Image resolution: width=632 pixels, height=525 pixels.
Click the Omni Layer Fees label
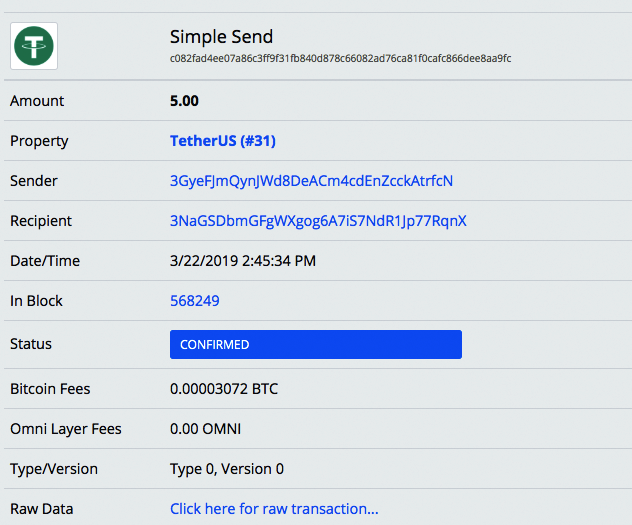click(x=66, y=429)
